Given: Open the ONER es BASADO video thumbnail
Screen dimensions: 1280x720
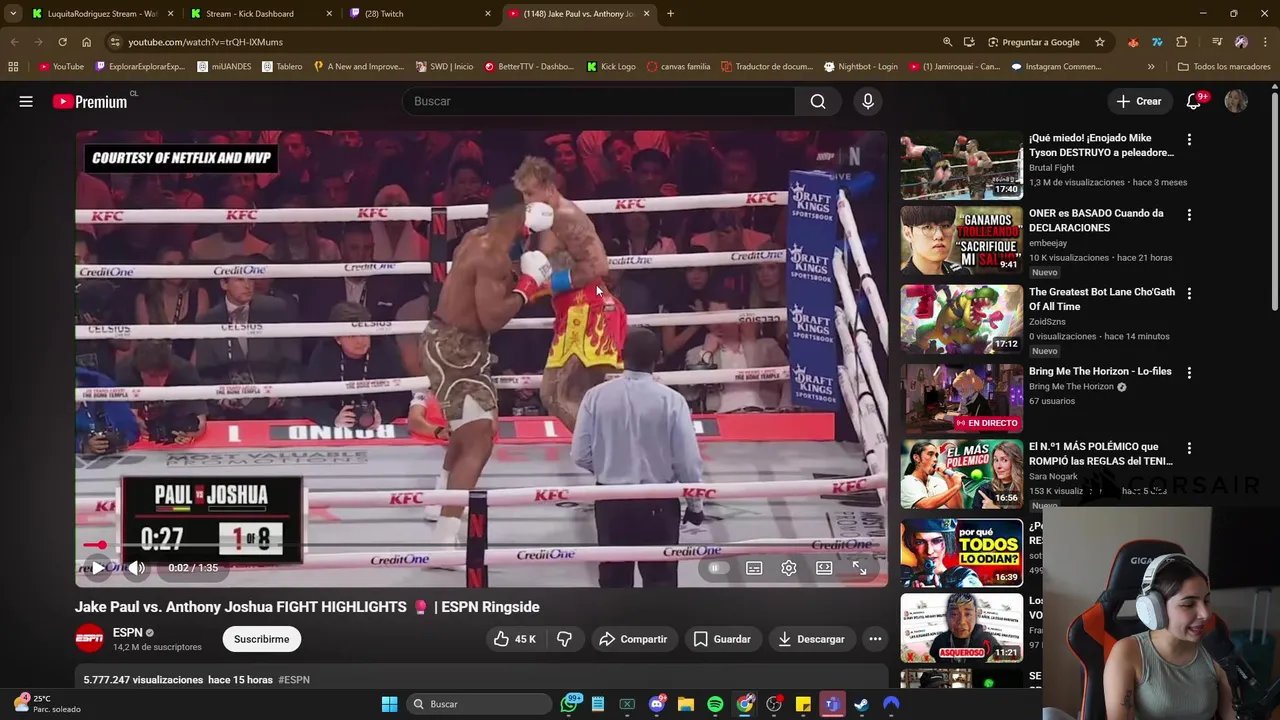Looking at the screenshot, I should tap(962, 240).
